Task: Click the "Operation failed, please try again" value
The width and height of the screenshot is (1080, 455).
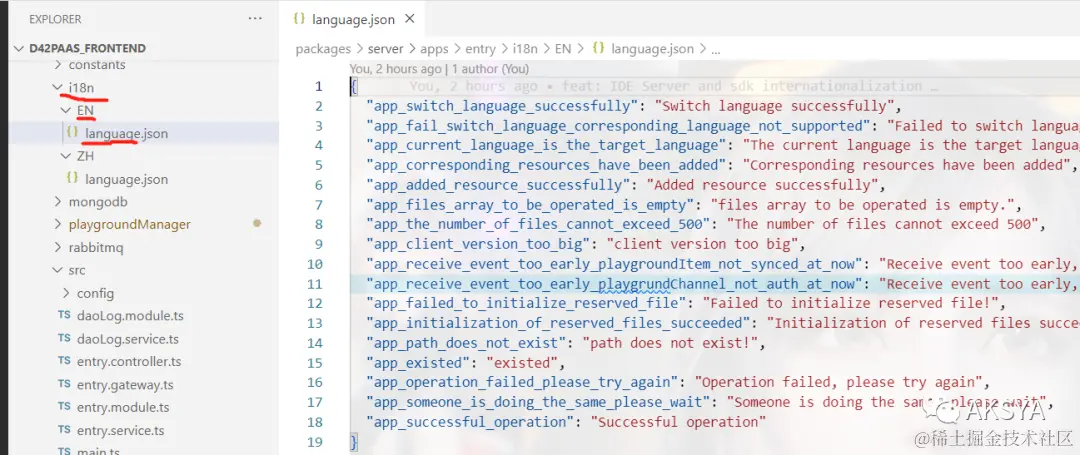Action: [836, 382]
